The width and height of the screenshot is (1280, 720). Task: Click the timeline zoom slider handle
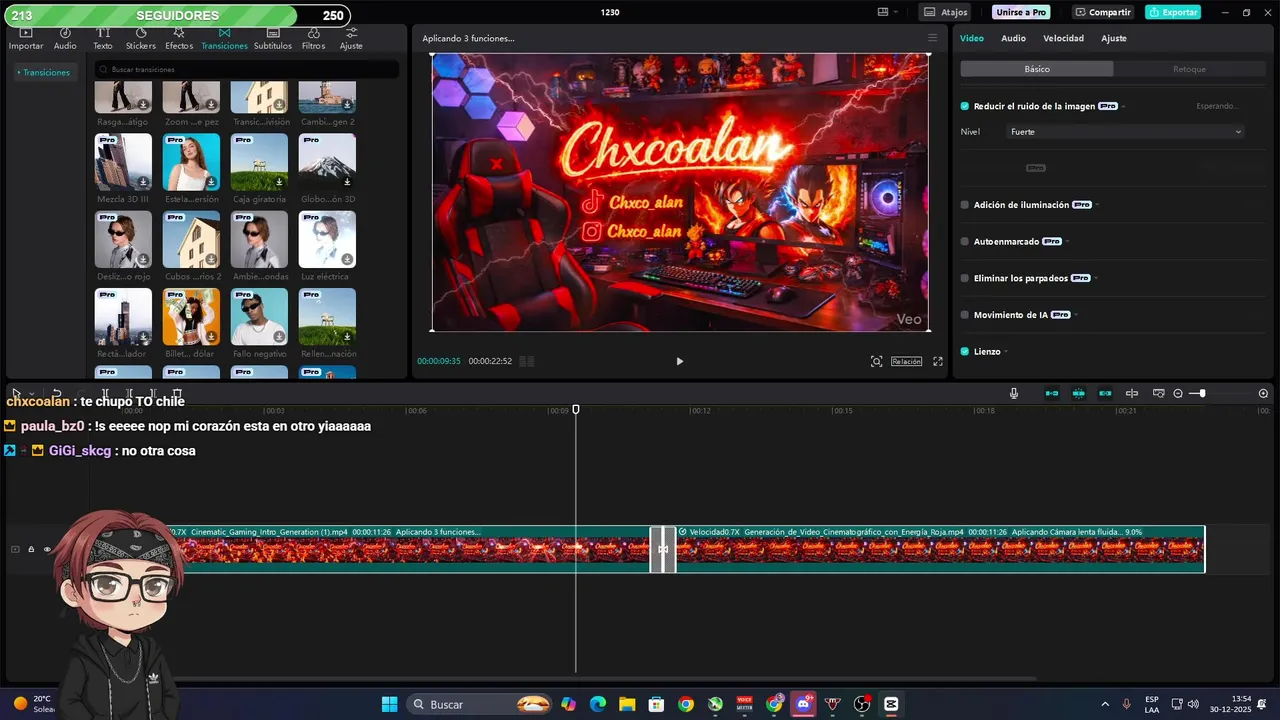(x=1202, y=394)
